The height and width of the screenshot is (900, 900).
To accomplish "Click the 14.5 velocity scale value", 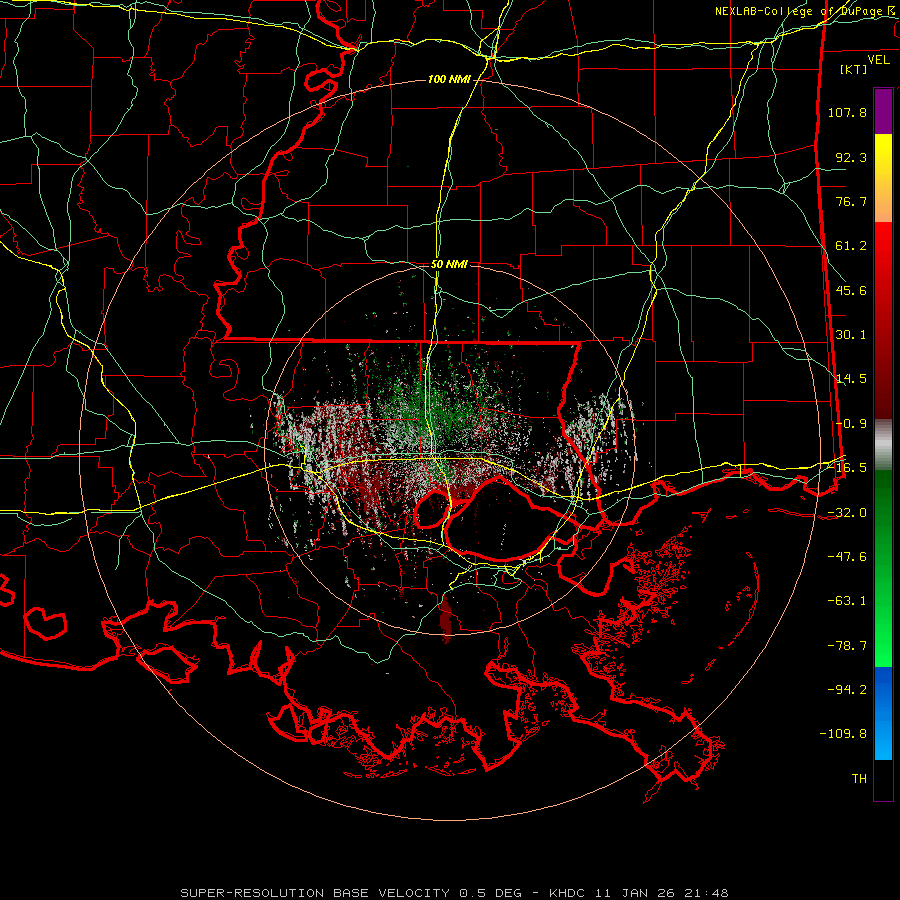I will click(x=851, y=379).
